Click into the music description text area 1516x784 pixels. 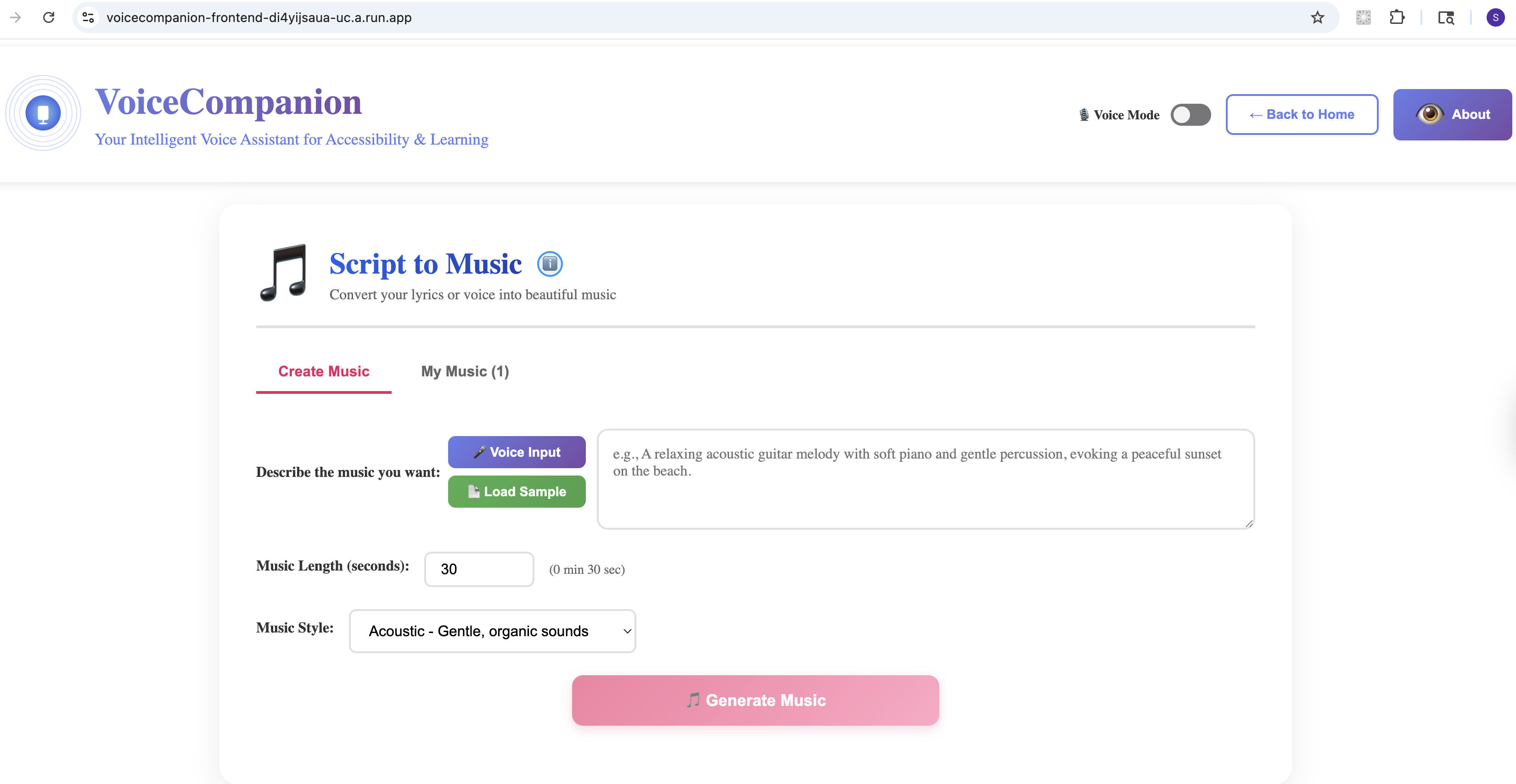(925, 479)
